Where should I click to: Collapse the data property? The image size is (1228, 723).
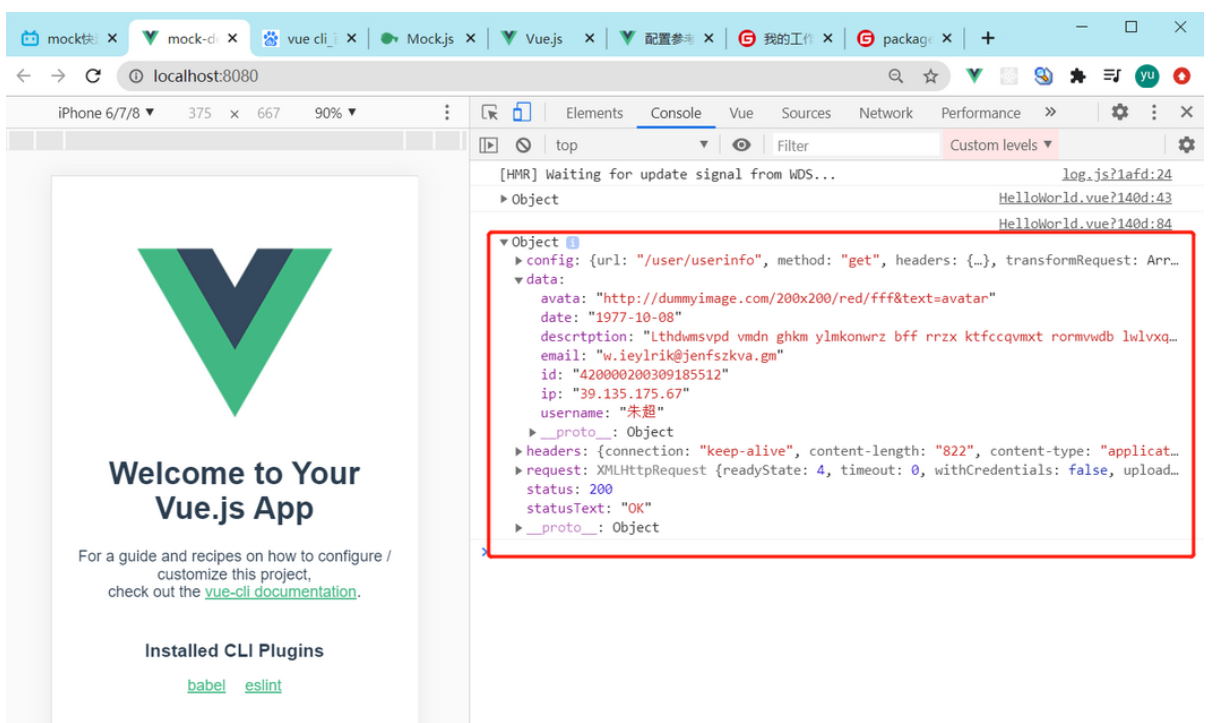click(x=519, y=280)
